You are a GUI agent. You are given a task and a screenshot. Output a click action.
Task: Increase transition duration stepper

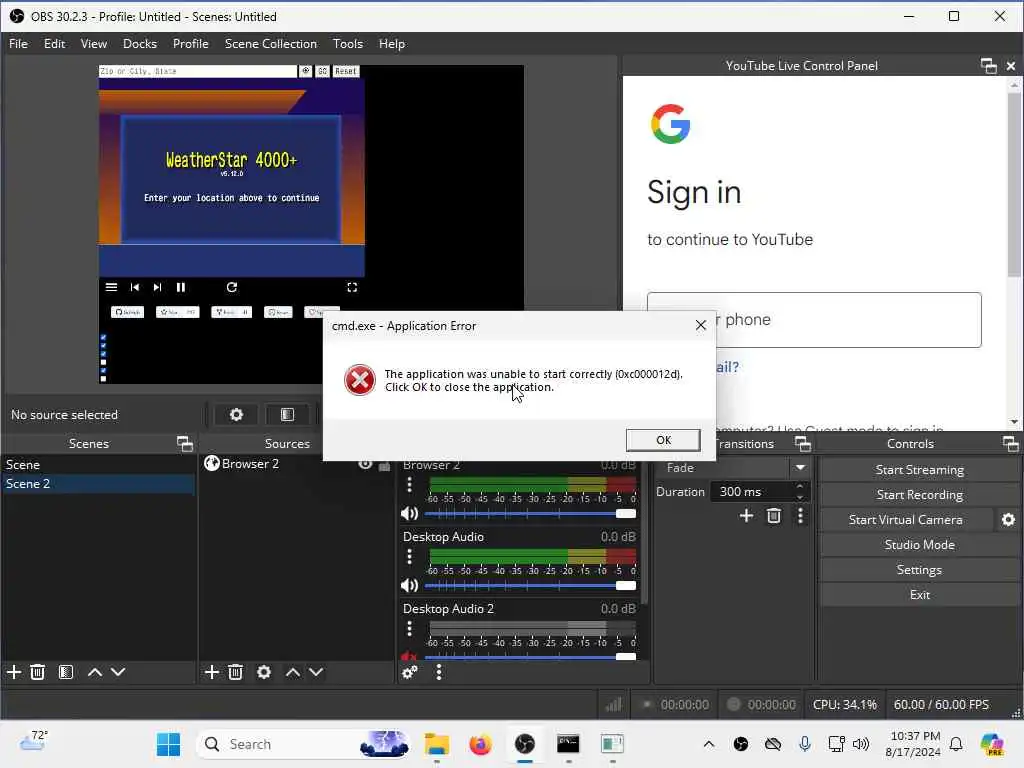tap(800, 487)
